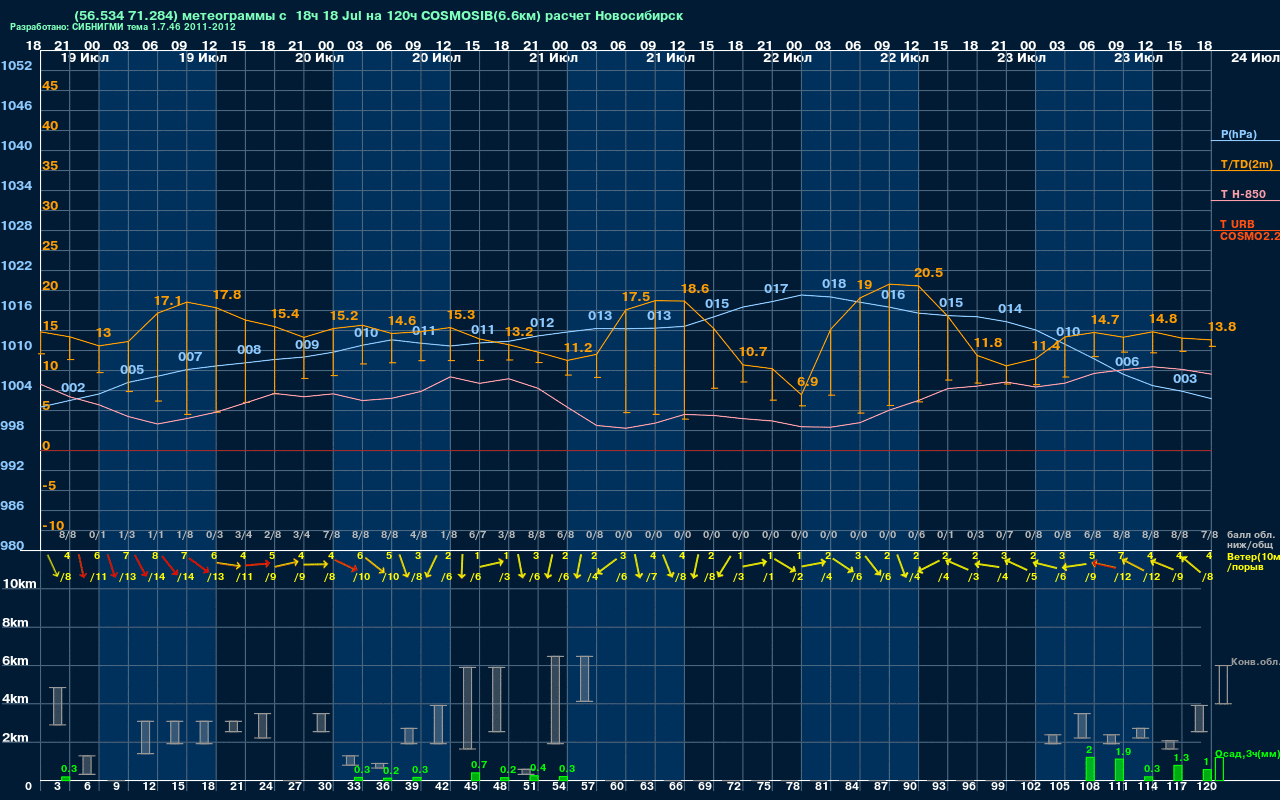1280x800 pixels.
Task: Click the 10.7 temperature value
Action: point(753,351)
